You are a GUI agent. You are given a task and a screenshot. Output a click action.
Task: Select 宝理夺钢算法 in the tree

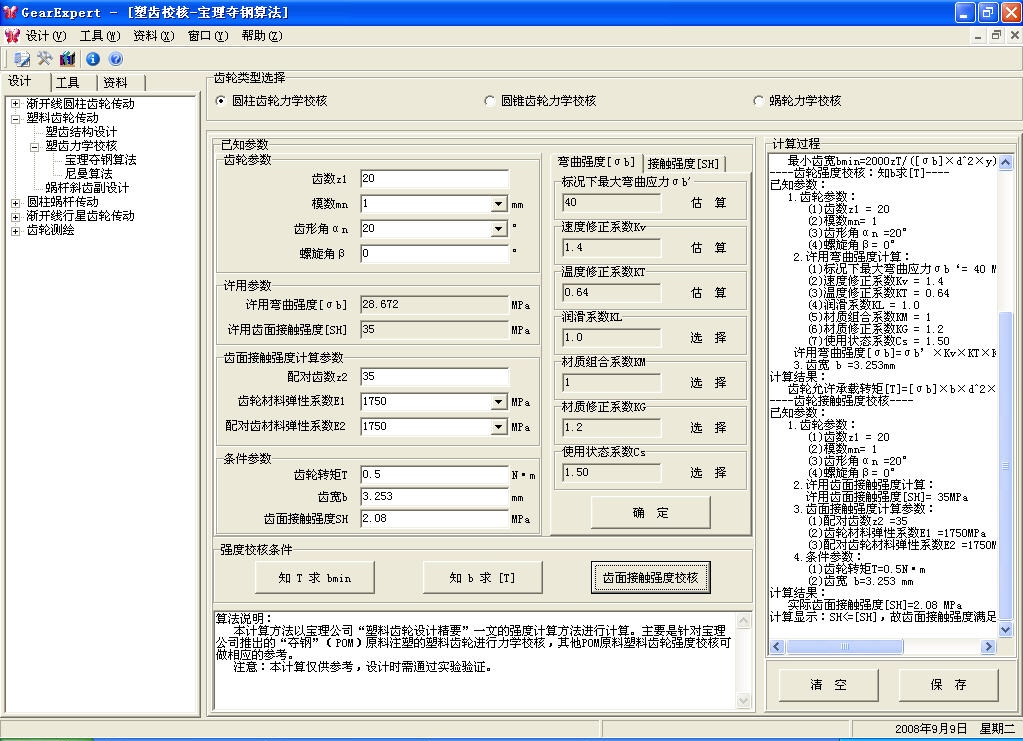click(100, 160)
